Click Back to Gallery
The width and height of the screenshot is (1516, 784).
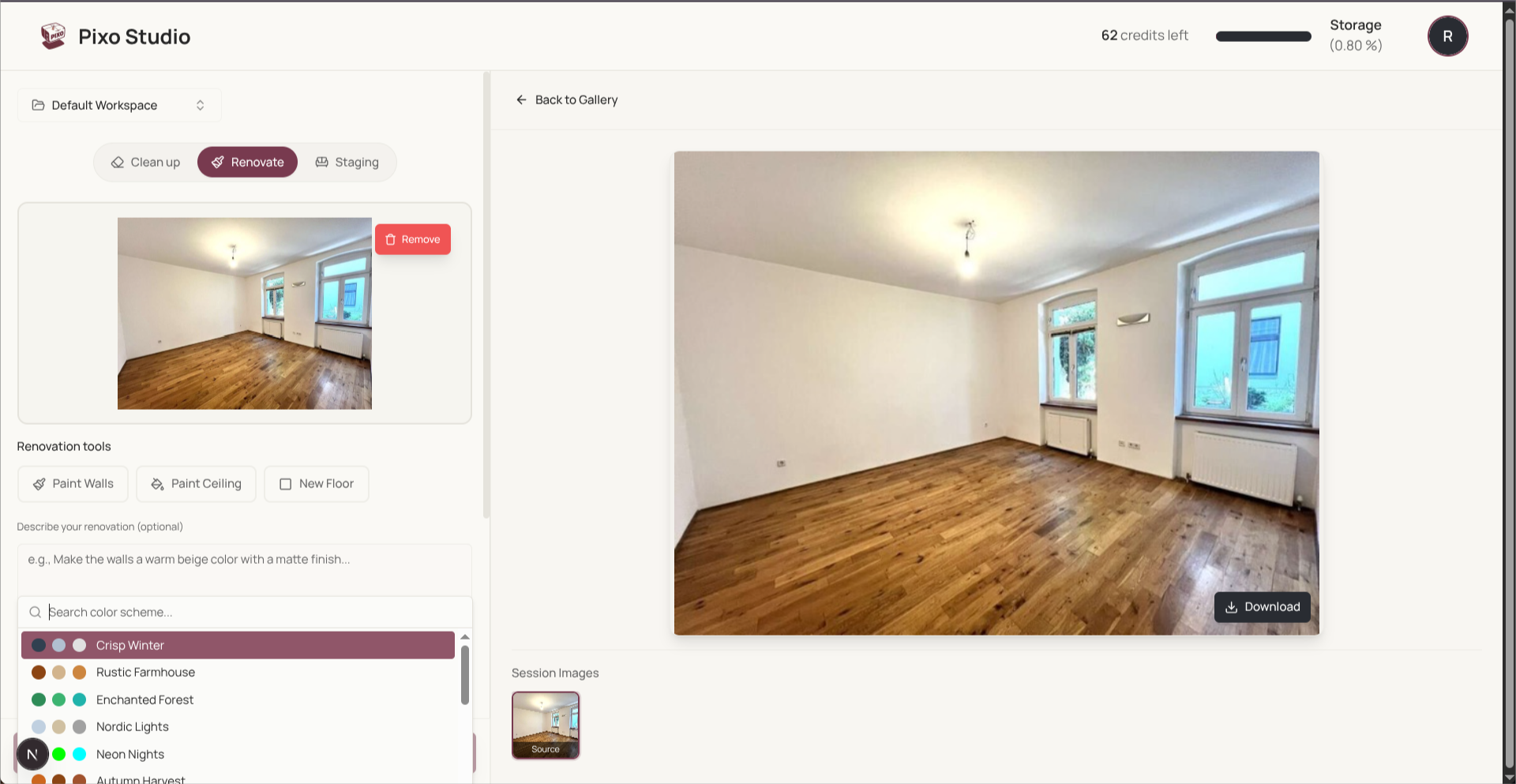pos(576,99)
